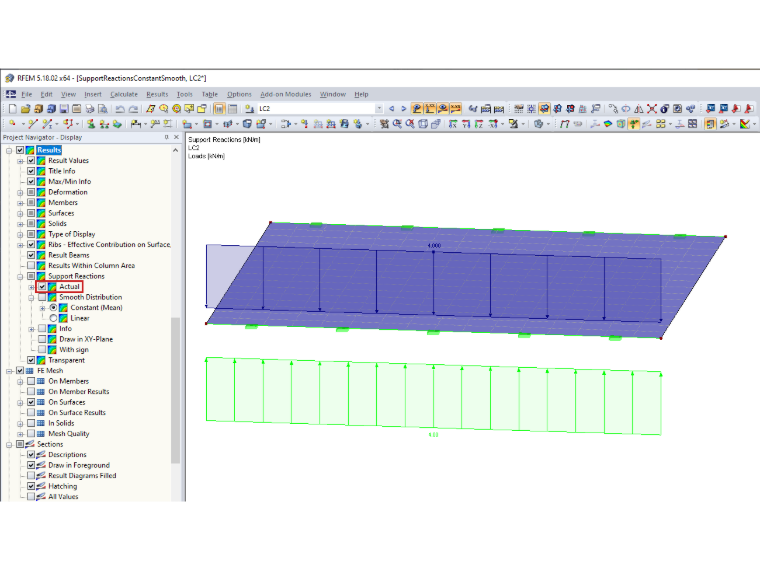760x570 pixels.
Task: Close the Project Navigator panel
Action: click(x=176, y=138)
